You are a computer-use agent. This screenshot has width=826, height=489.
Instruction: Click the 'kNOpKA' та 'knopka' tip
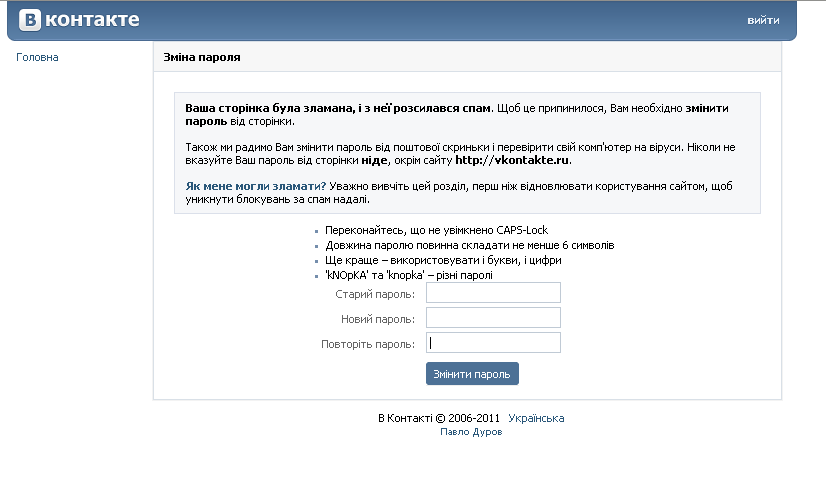(409, 275)
